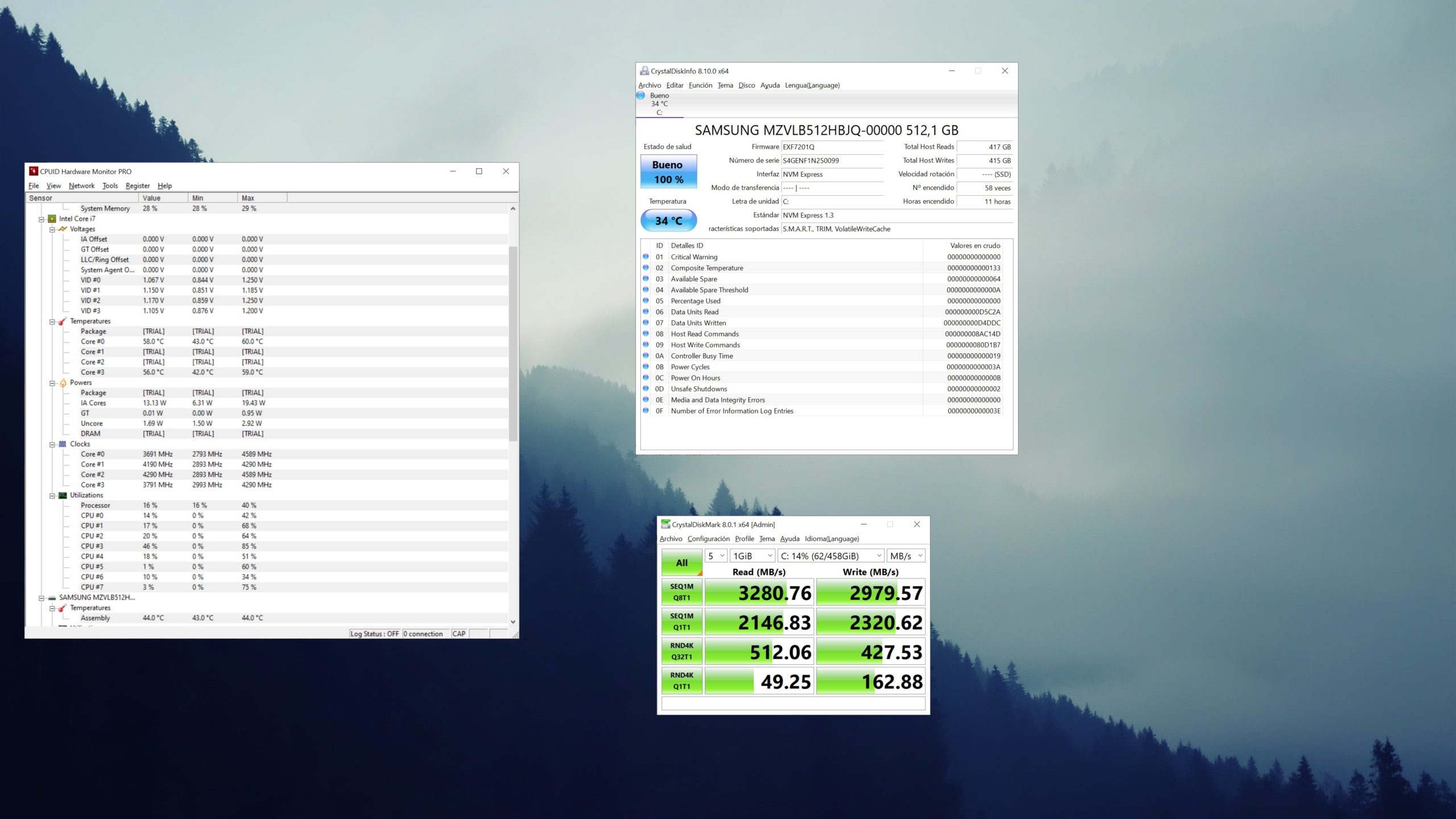The image size is (1456, 819).
Task: Open the test count dropdown showing 5
Action: click(716, 556)
